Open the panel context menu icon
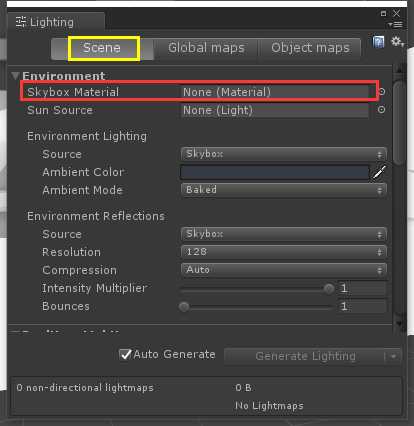This screenshot has height=426, width=414. (396, 25)
